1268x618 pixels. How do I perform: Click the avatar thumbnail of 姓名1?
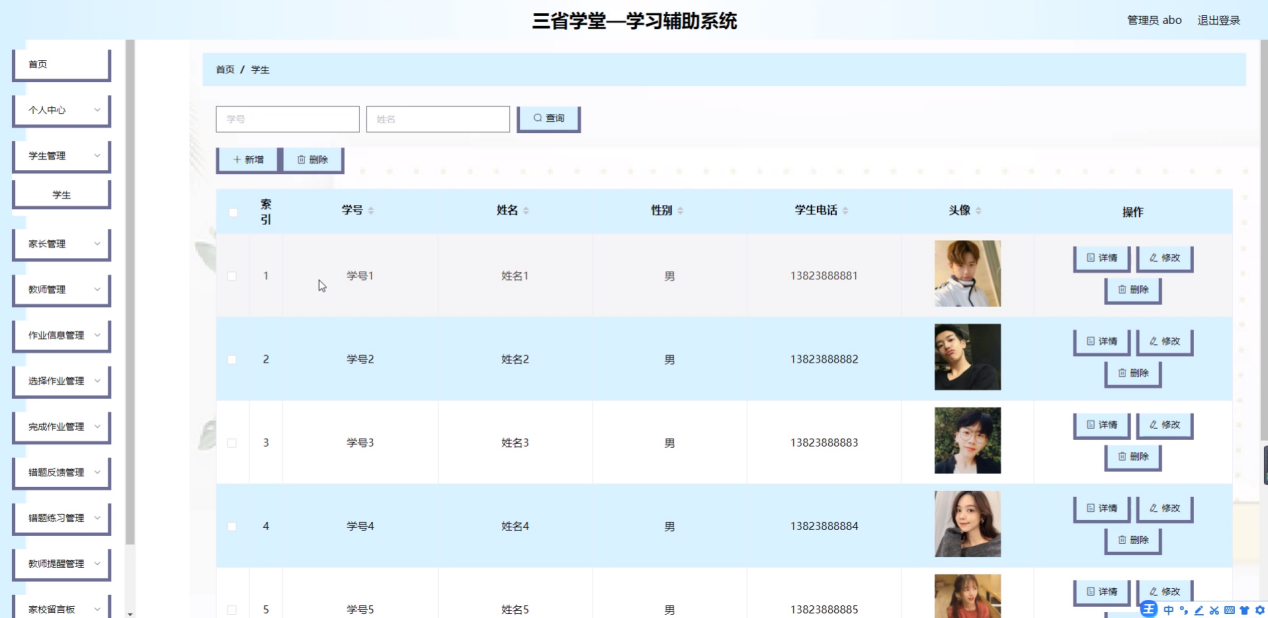click(x=968, y=273)
